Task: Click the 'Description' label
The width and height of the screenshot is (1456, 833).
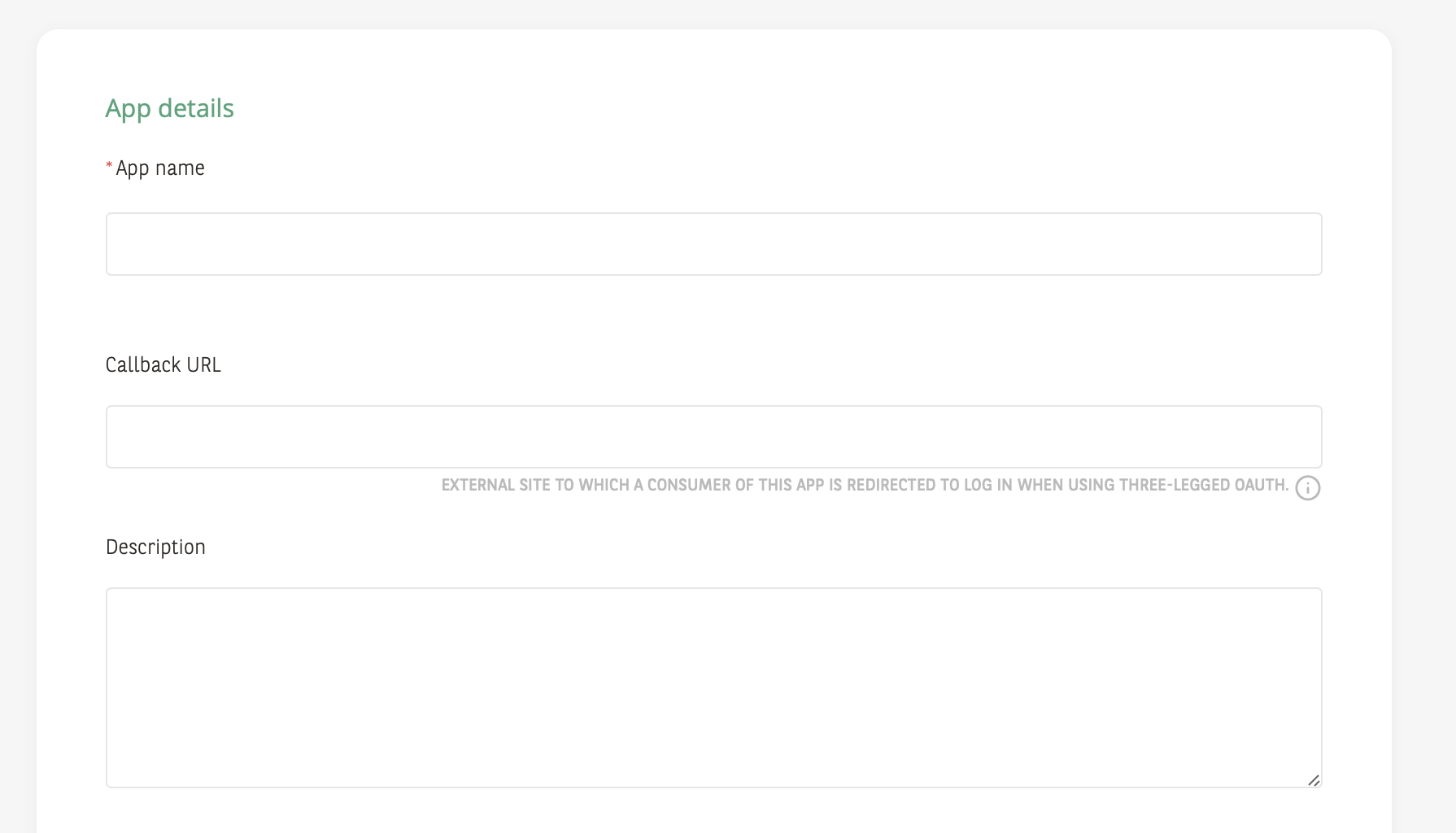Action: (x=155, y=547)
